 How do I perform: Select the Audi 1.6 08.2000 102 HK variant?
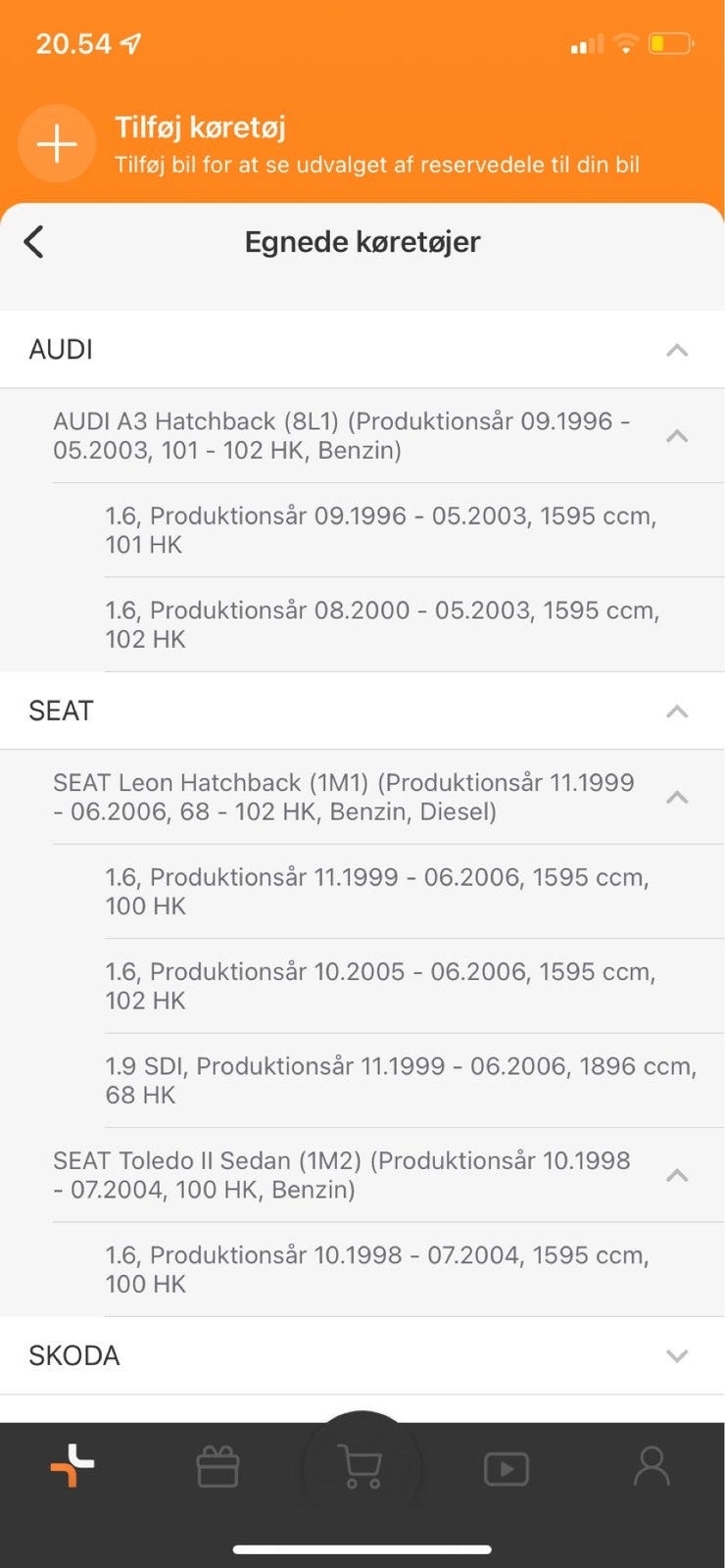point(382,624)
